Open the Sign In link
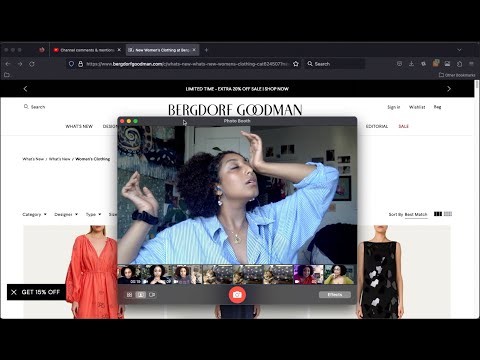The image size is (480, 360). [394, 107]
